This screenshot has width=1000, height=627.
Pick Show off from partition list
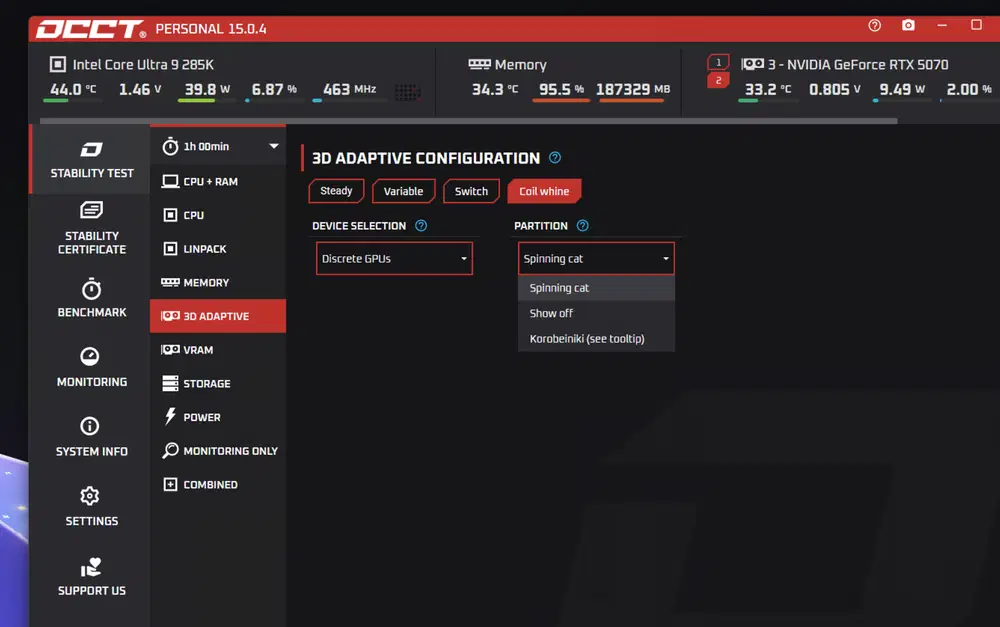coord(596,313)
